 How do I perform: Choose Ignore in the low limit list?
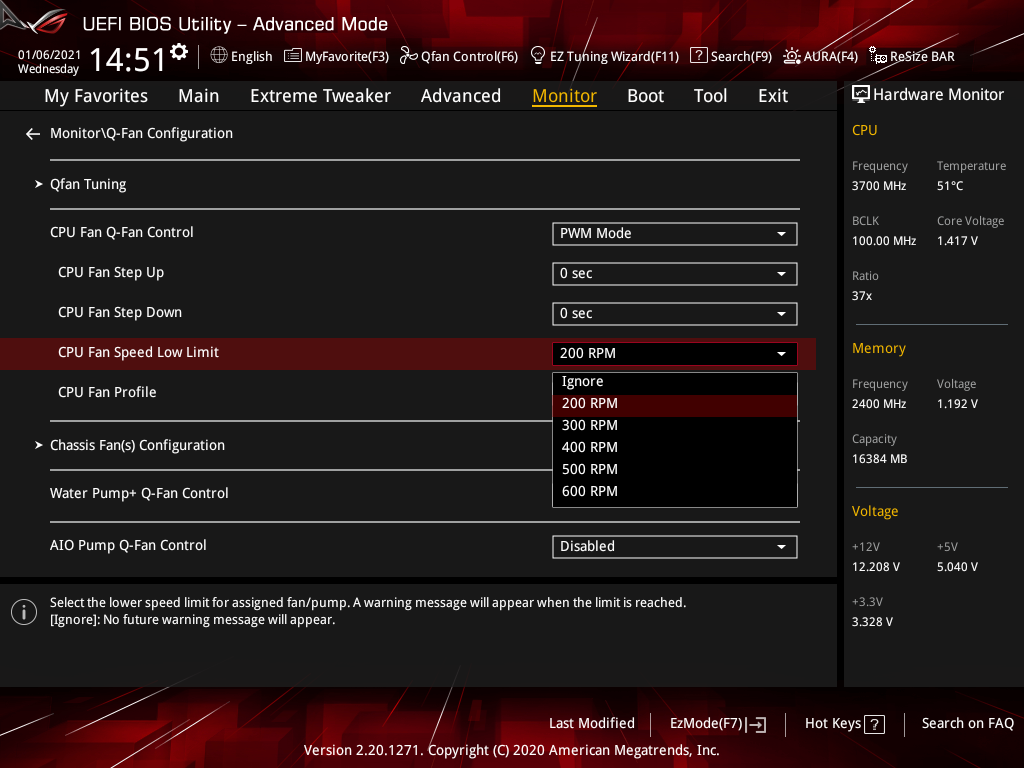[x=675, y=381]
